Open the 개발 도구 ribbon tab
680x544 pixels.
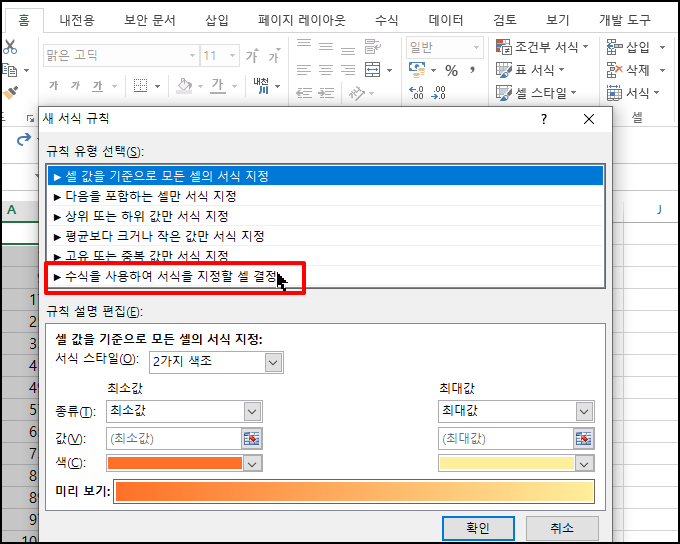pyautogui.click(x=624, y=20)
